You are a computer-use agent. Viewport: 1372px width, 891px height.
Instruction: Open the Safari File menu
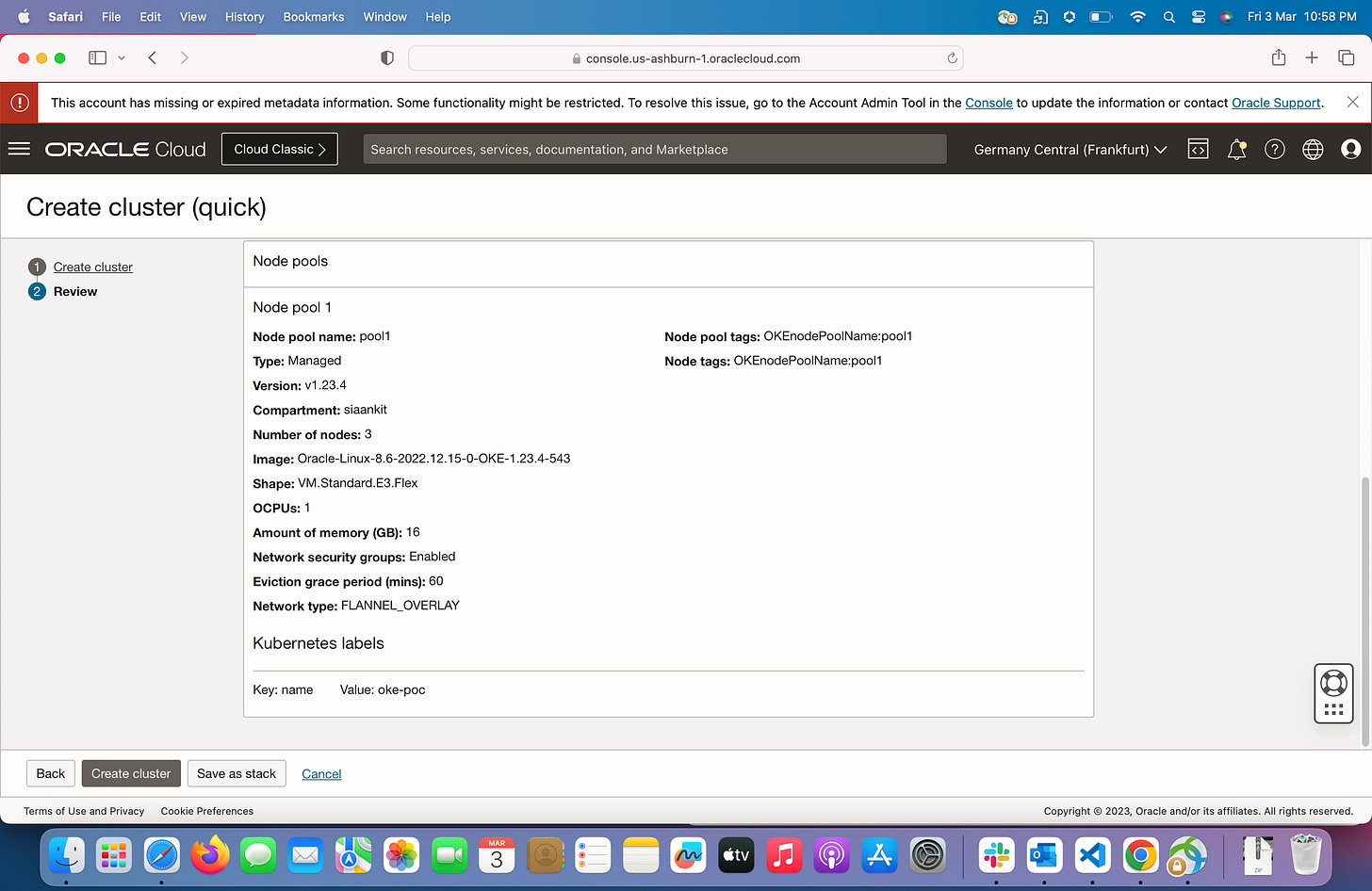[x=111, y=17]
